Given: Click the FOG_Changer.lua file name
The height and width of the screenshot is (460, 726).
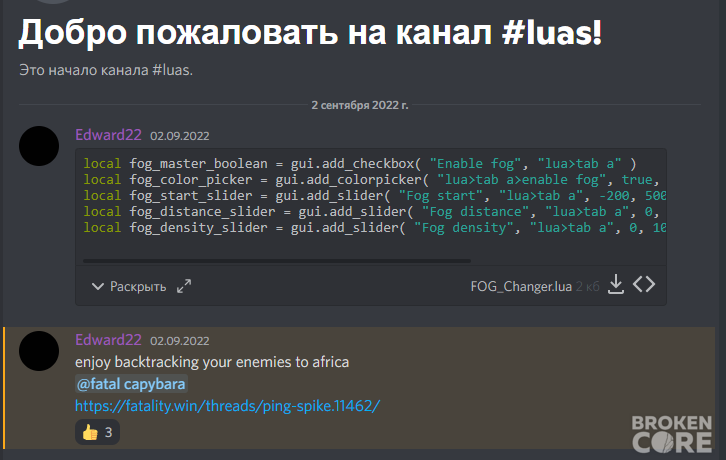Looking at the screenshot, I should pos(521,286).
